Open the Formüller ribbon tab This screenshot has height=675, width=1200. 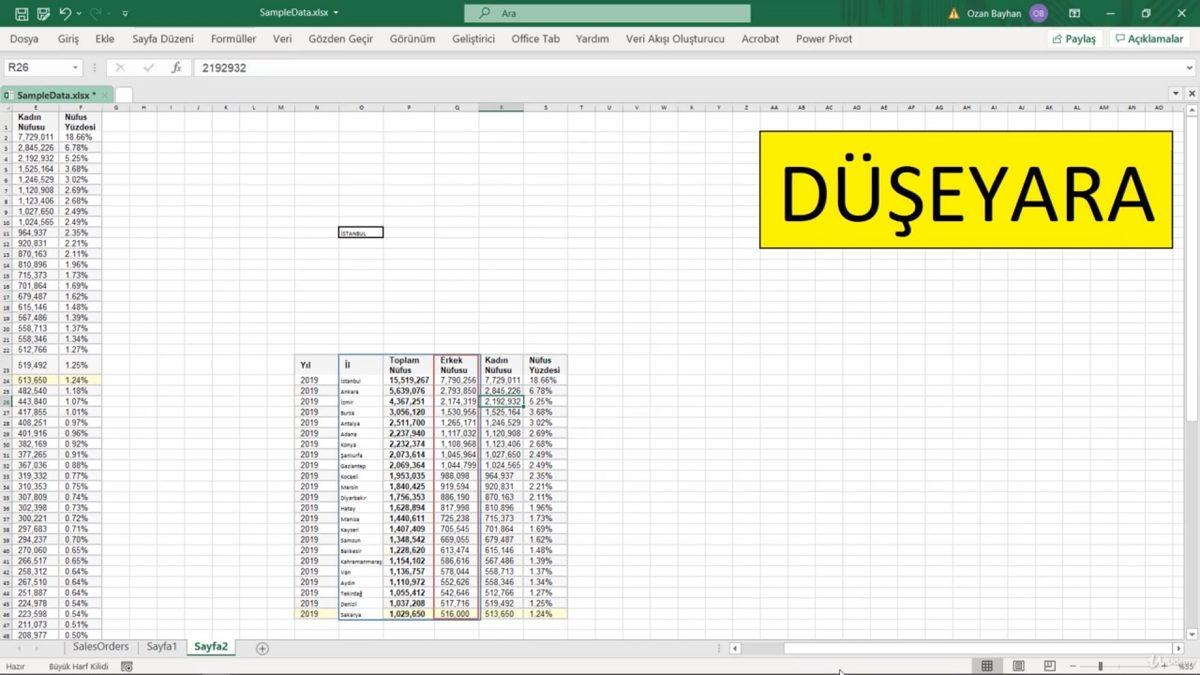(233, 39)
